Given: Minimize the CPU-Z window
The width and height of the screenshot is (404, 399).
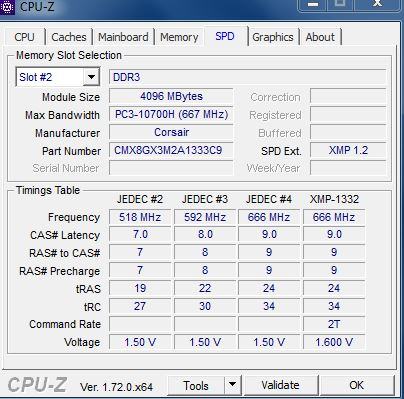Looking at the screenshot, I should [x=313, y=5].
